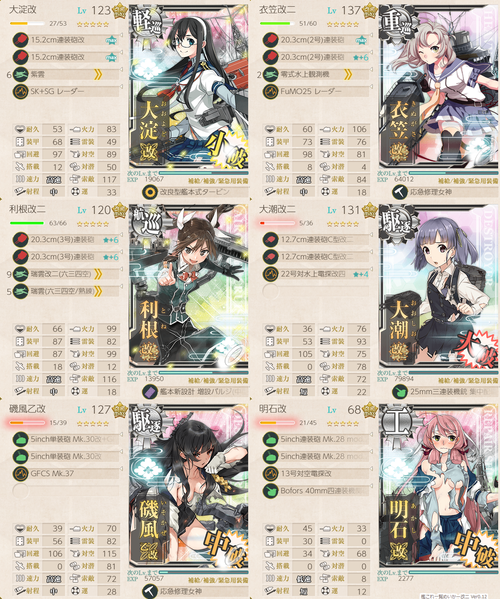500x599 pixels.
Task: Click the purple bulge icon on 利根改二's extra slot
Action: tap(150, 392)
